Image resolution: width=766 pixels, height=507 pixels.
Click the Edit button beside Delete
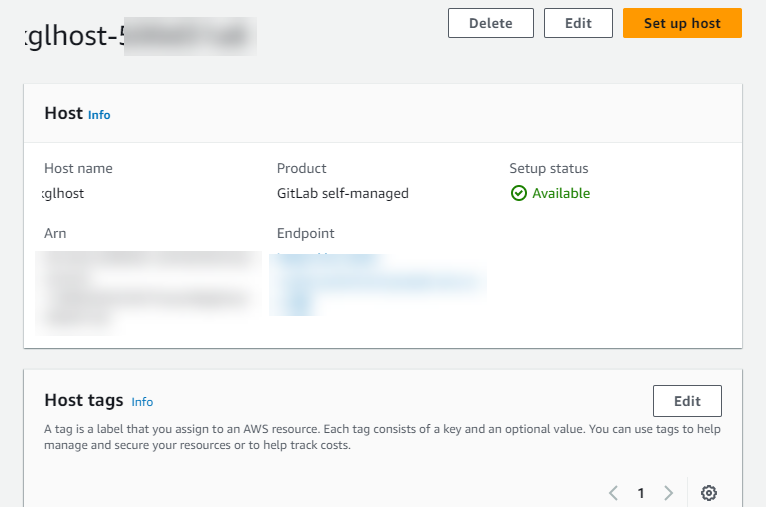(578, 23)
